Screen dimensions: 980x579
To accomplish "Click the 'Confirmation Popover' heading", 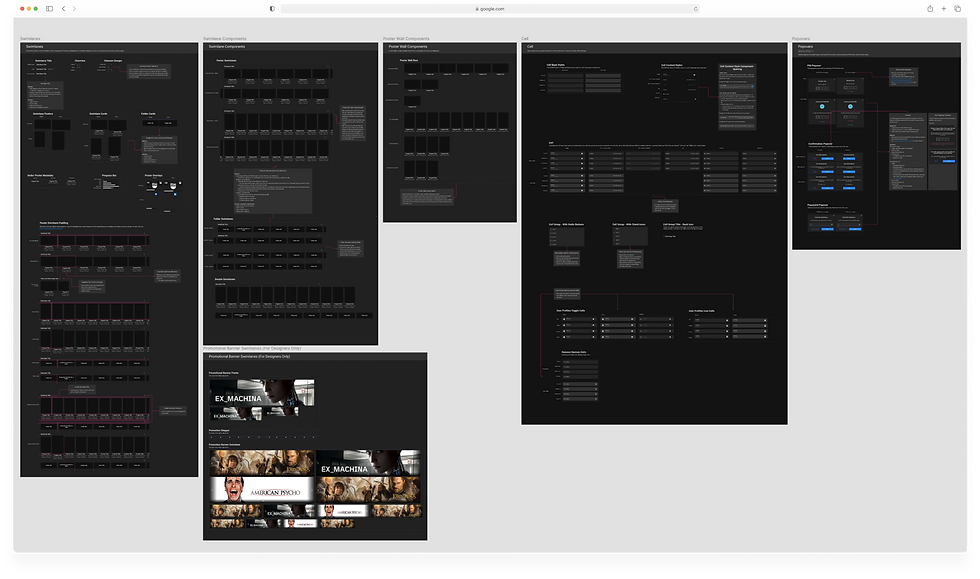I will click(820, 144).
